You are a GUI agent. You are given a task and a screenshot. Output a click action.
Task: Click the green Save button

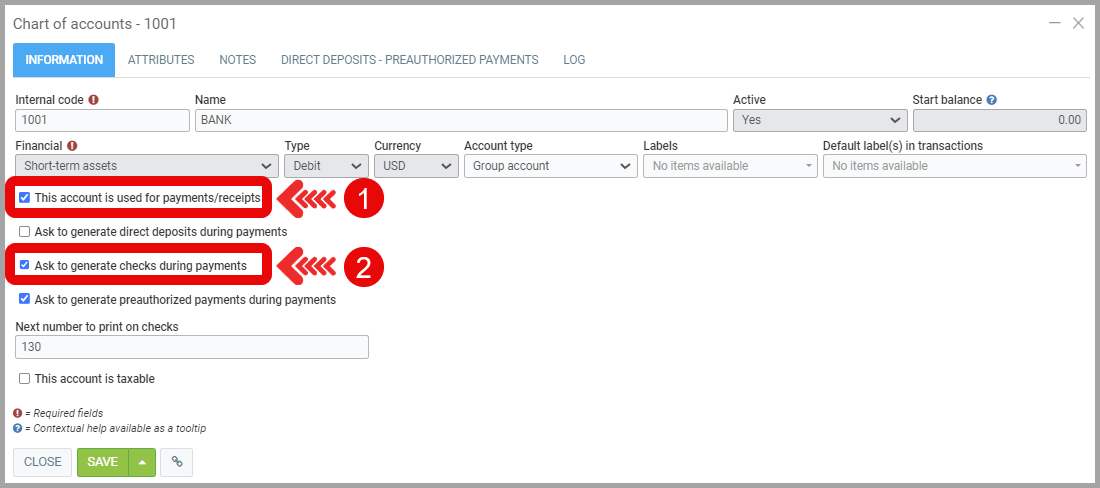[x=102, y=462]
